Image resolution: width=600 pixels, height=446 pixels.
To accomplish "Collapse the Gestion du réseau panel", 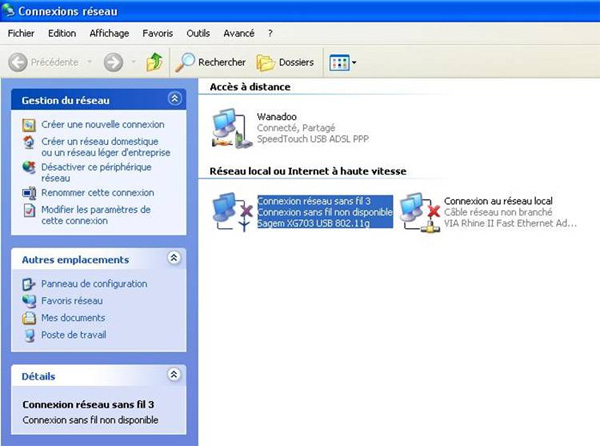I will [174, 99].
